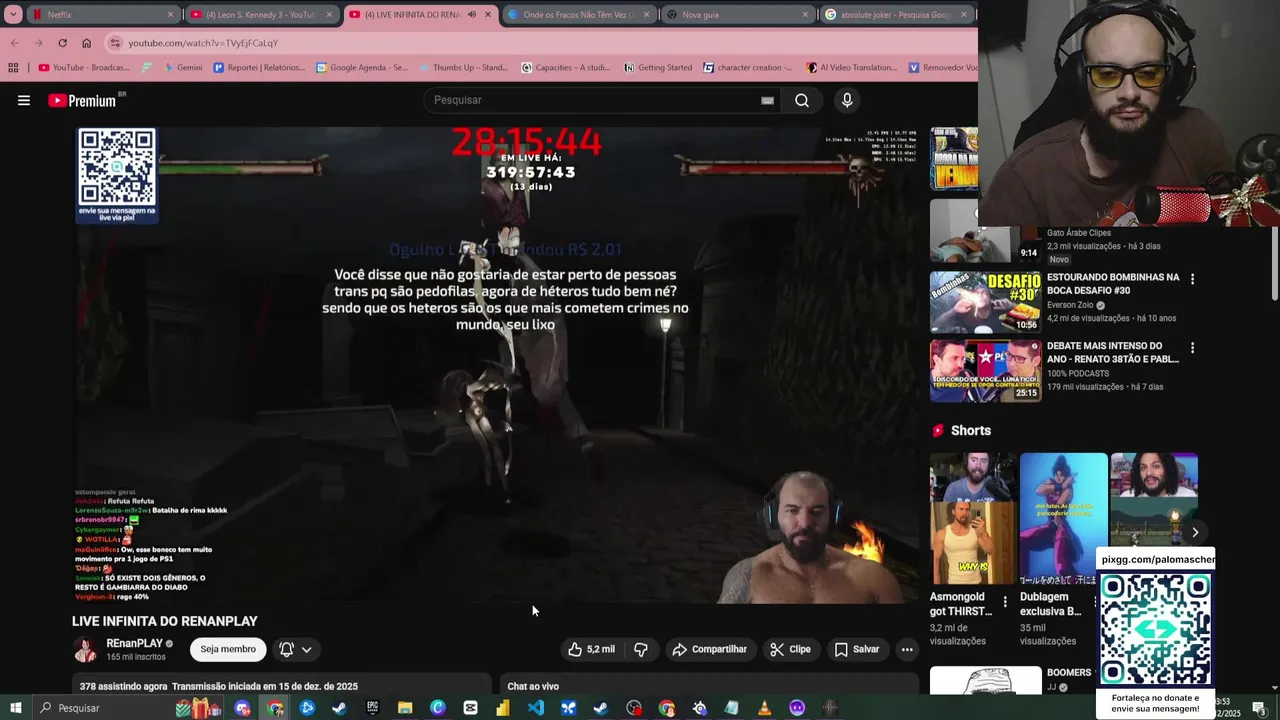1280x720 pixels.
Task: Switch to the Nova guia tab
Action: [738, 15]
